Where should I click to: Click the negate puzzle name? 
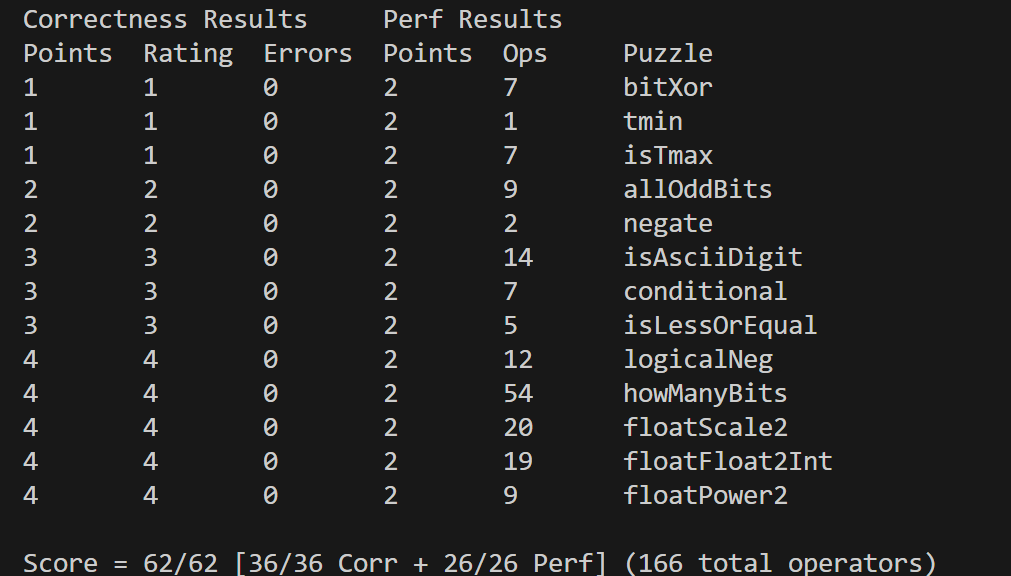(668, 223)
